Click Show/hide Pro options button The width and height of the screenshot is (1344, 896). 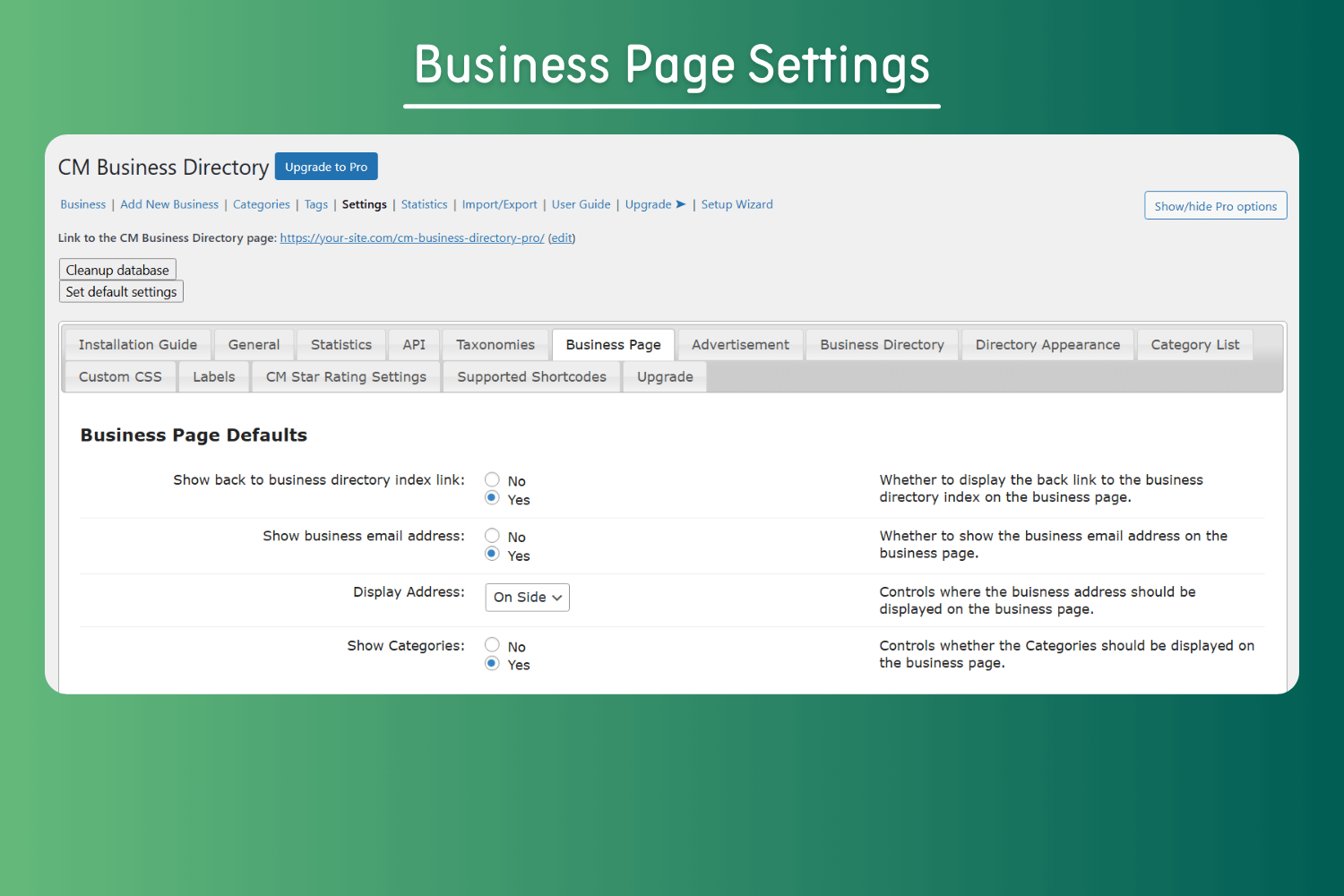point(1216,206)
